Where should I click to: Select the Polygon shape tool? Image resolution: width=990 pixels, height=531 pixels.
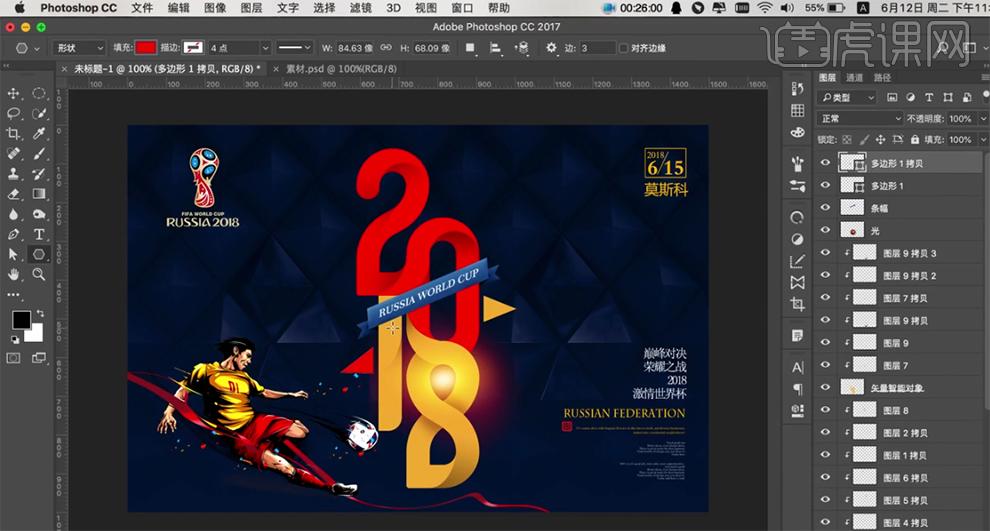click(39, 254)
